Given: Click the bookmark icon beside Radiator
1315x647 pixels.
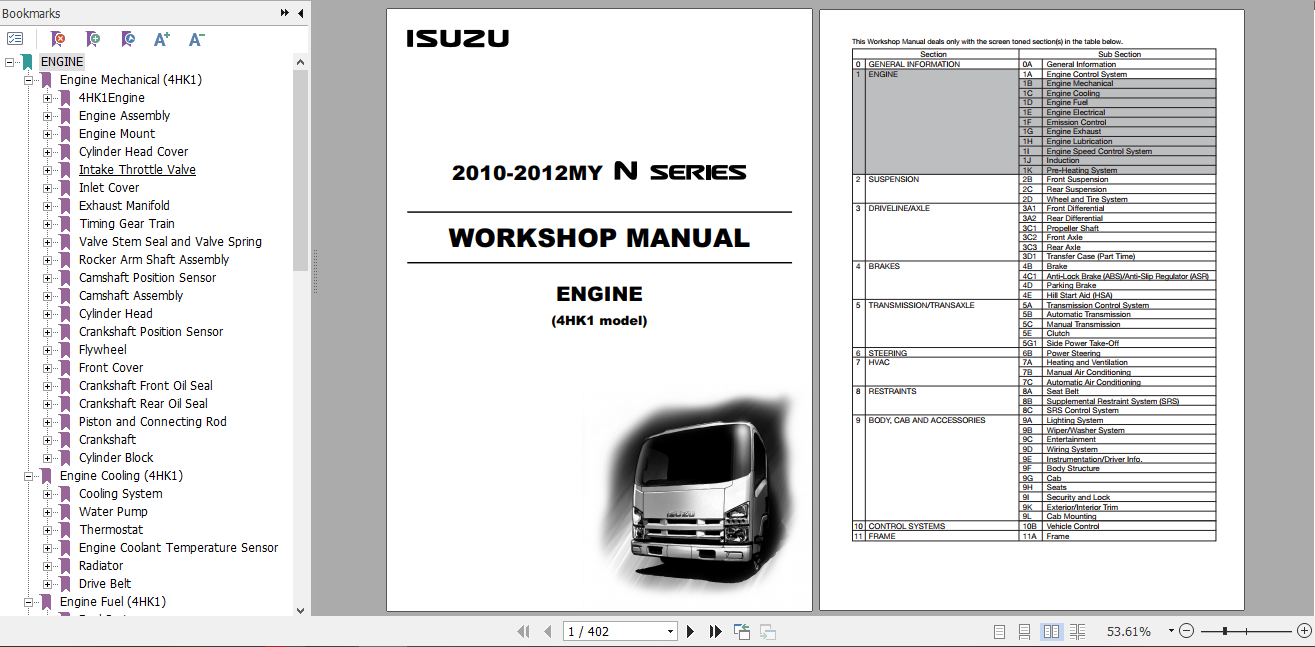Looking at the screenshot, I should 66,566.
